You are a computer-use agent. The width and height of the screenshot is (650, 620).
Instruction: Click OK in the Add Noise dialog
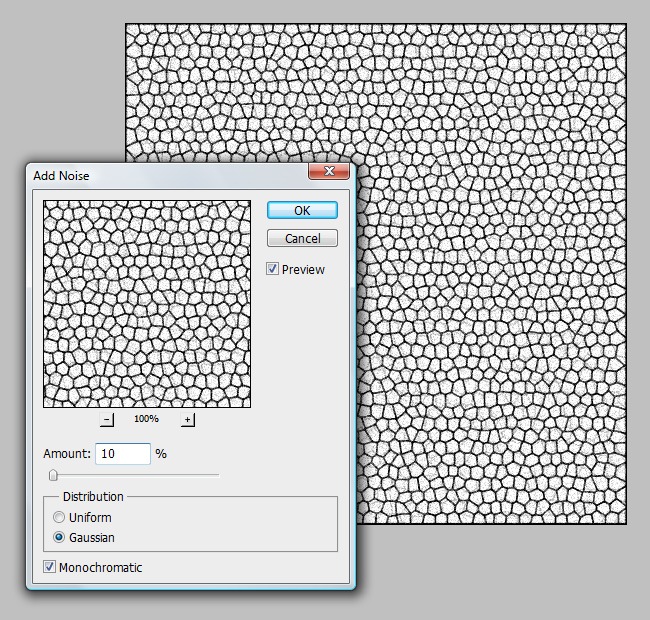(x=302, y=210)
